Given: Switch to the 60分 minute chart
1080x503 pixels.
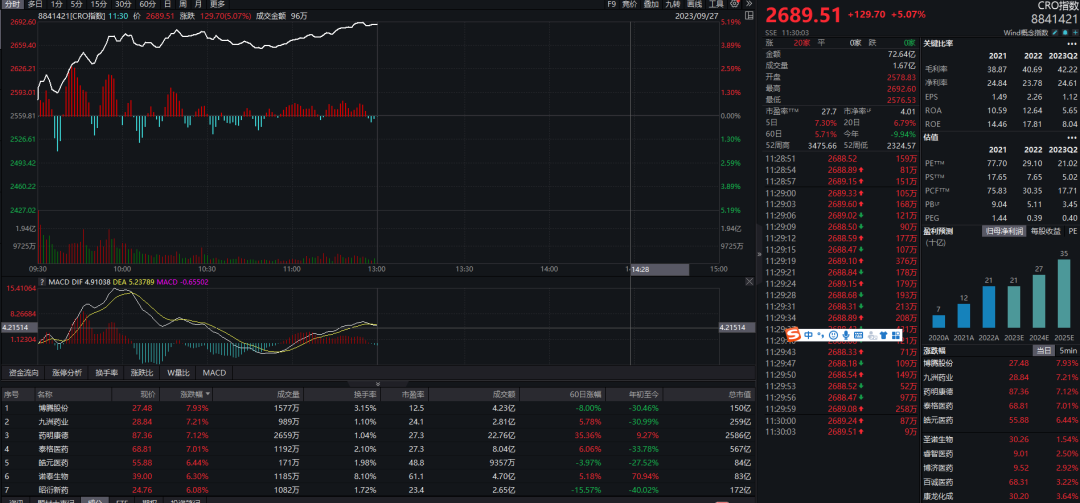Looking at the screenshot, I should tap(147, 4).
